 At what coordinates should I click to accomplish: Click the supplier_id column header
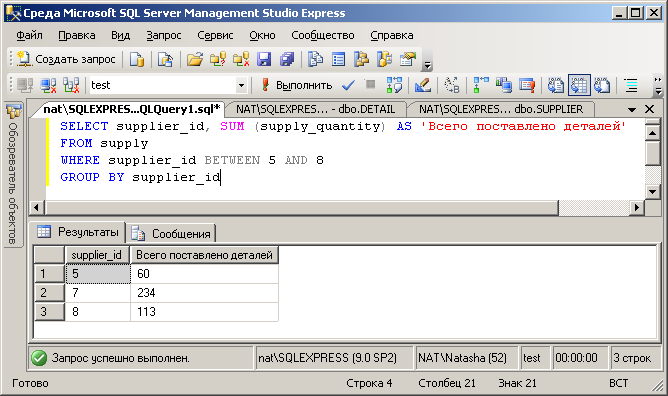[97, 255]
